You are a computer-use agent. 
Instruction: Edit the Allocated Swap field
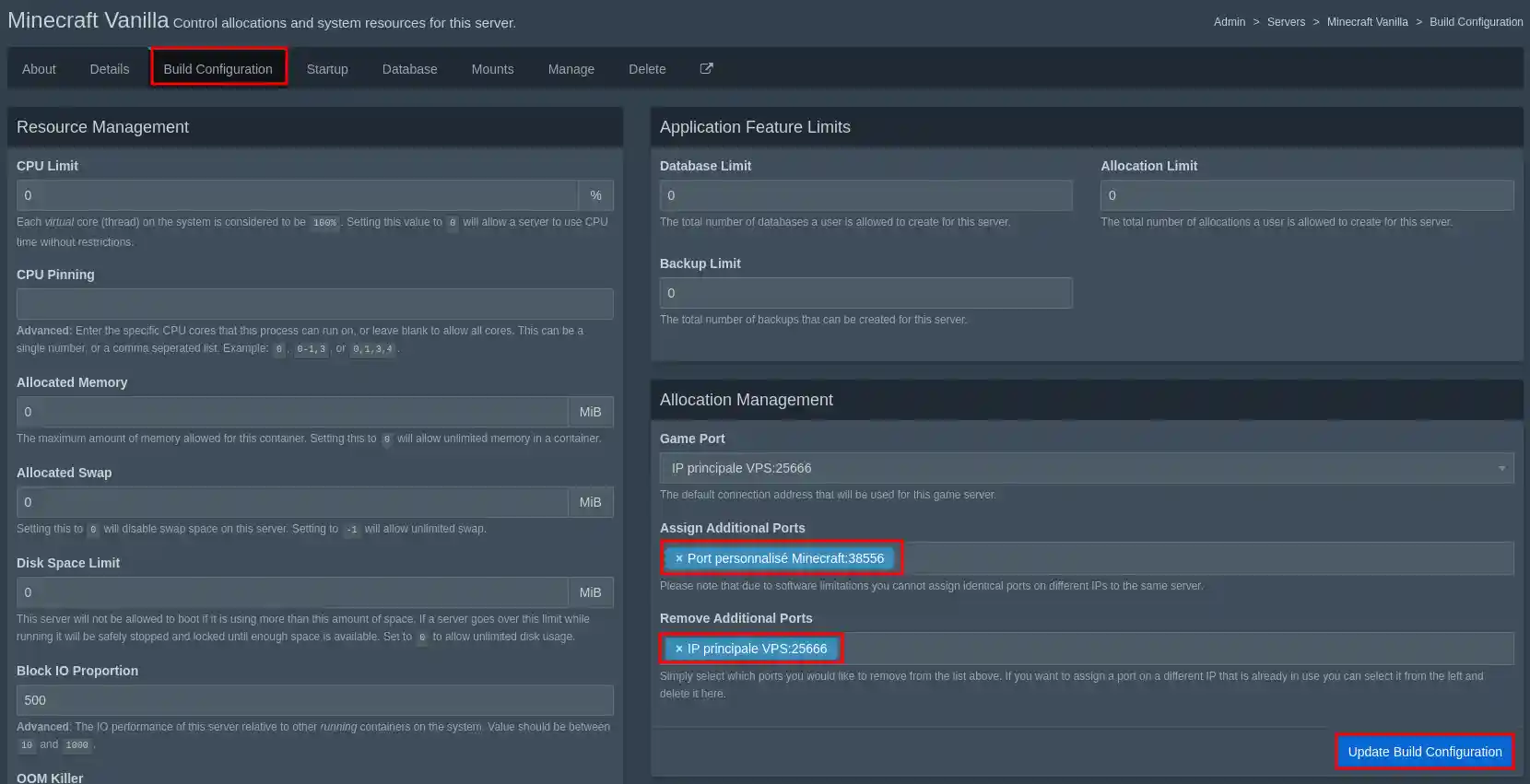click(x=292, y=502)
